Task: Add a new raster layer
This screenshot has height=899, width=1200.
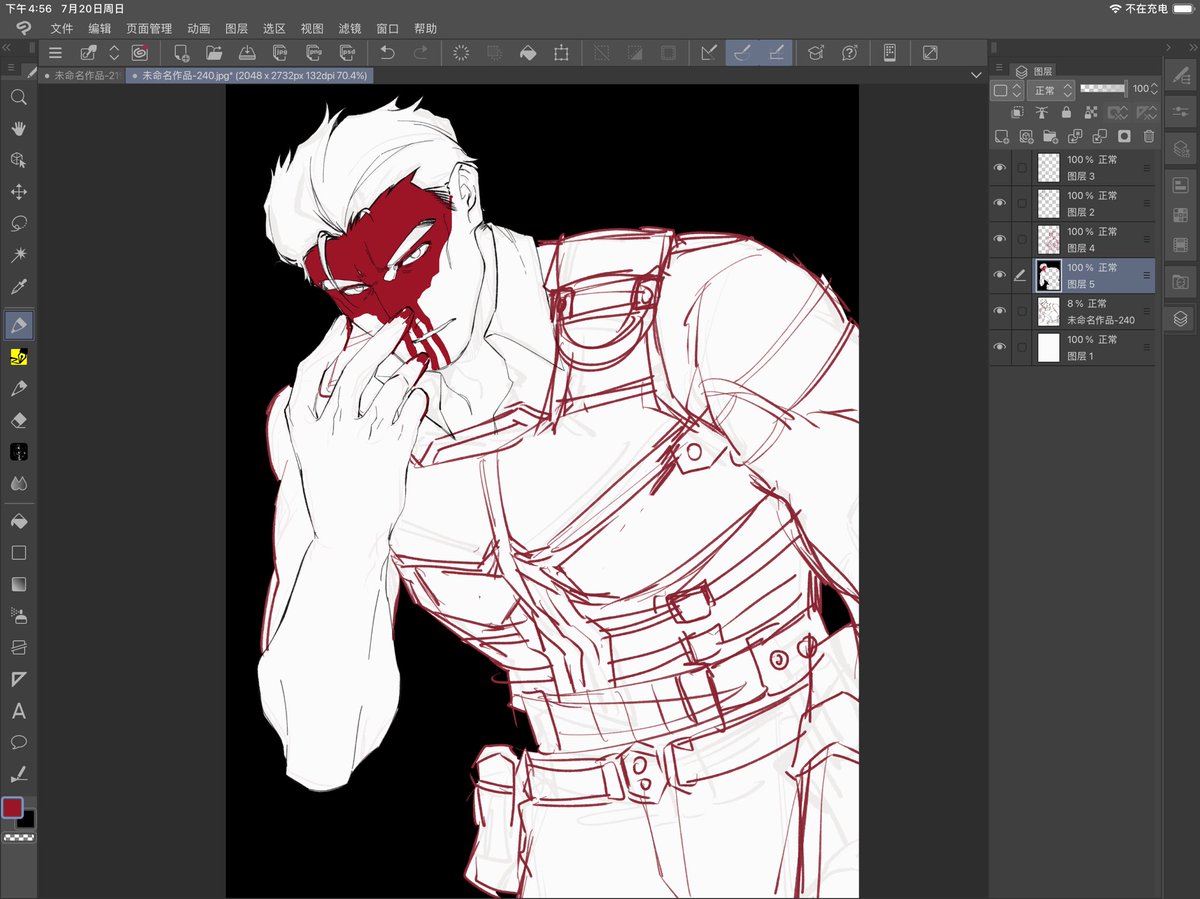Action: (x=1001, y=136)
